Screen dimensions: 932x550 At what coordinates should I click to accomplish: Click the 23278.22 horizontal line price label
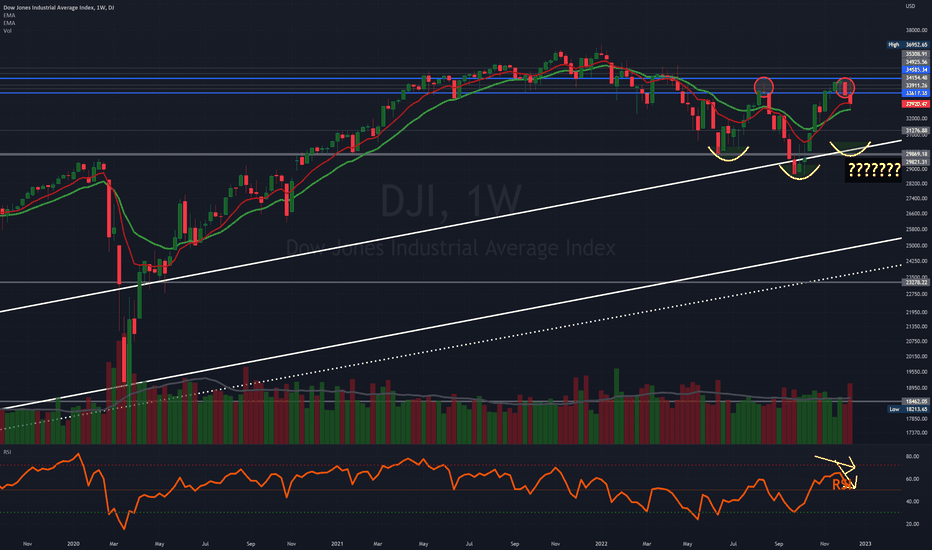(x=916, y=282)
